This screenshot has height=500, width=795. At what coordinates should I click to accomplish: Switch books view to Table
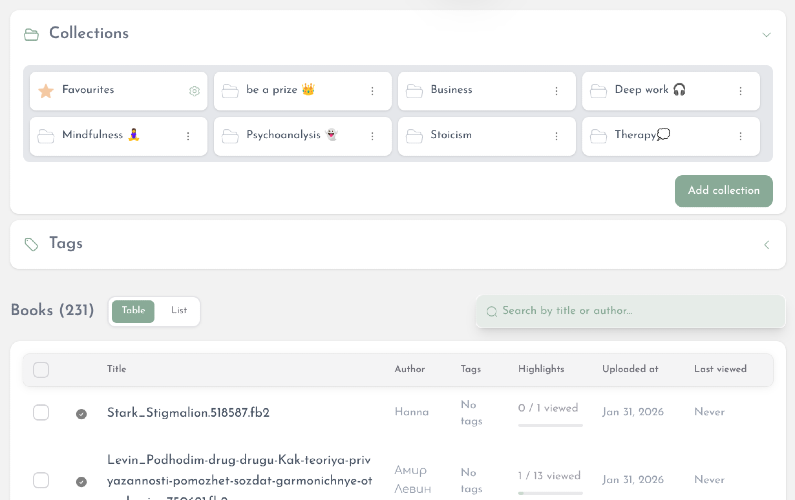[x=133, y=311]
